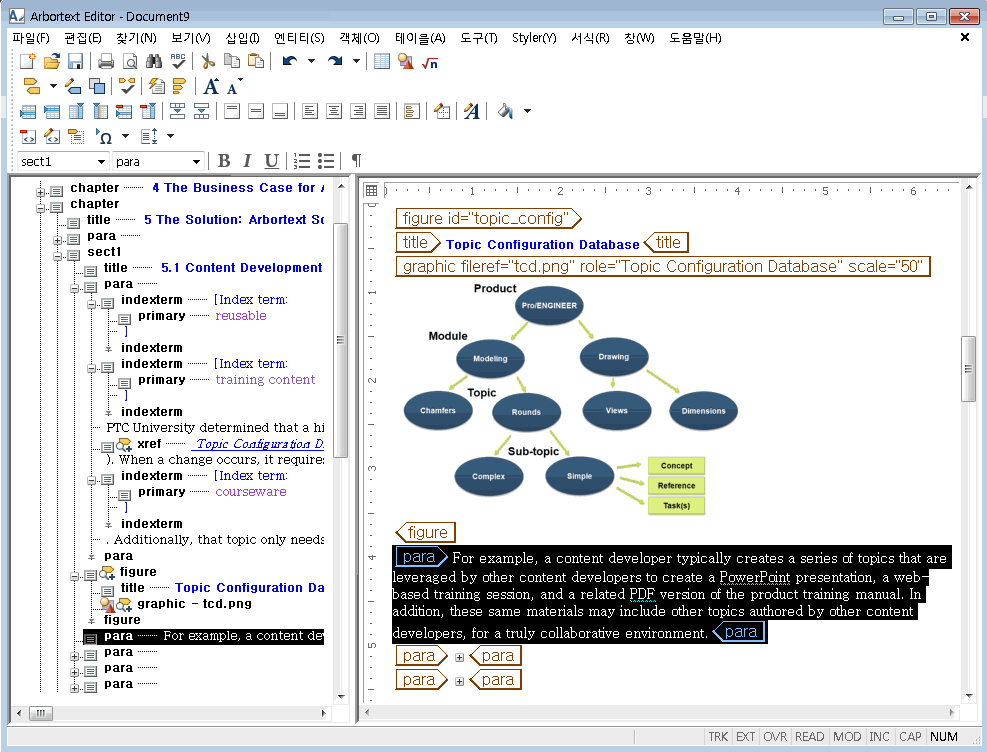
Task: Click the Undo arrow icon
Action: click(290, 61)
